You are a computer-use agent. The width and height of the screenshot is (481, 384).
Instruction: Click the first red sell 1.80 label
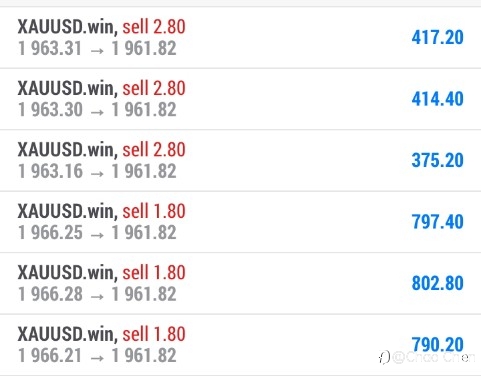tap(154, 211)
